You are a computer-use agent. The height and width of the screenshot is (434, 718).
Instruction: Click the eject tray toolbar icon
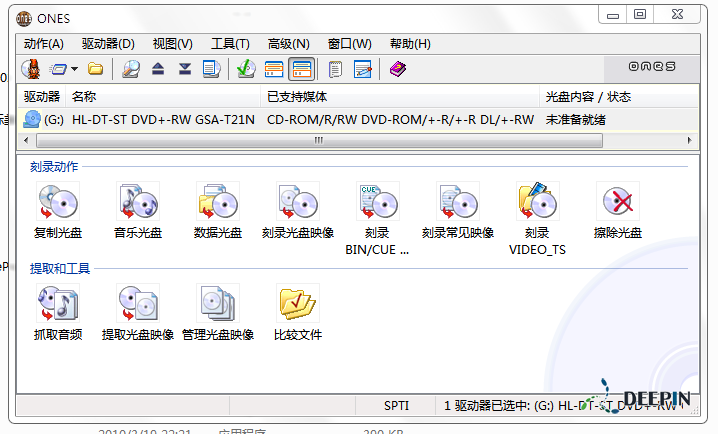point(158,69)
